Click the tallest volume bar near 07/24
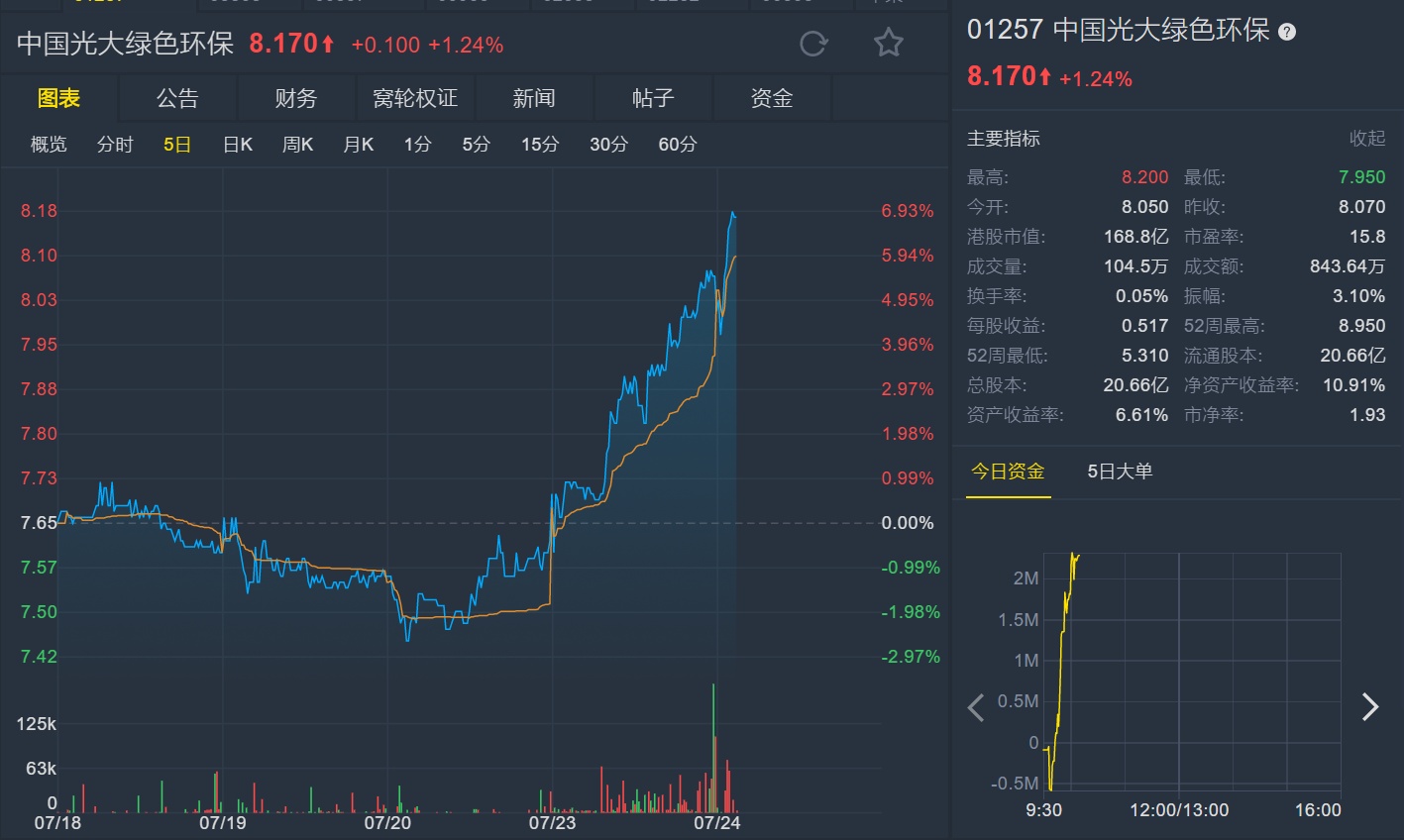 click(713, 743)
